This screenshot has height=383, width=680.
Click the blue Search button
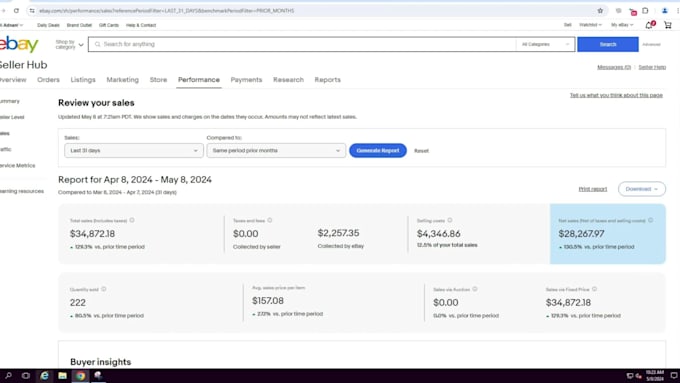(x=608, y=44)
